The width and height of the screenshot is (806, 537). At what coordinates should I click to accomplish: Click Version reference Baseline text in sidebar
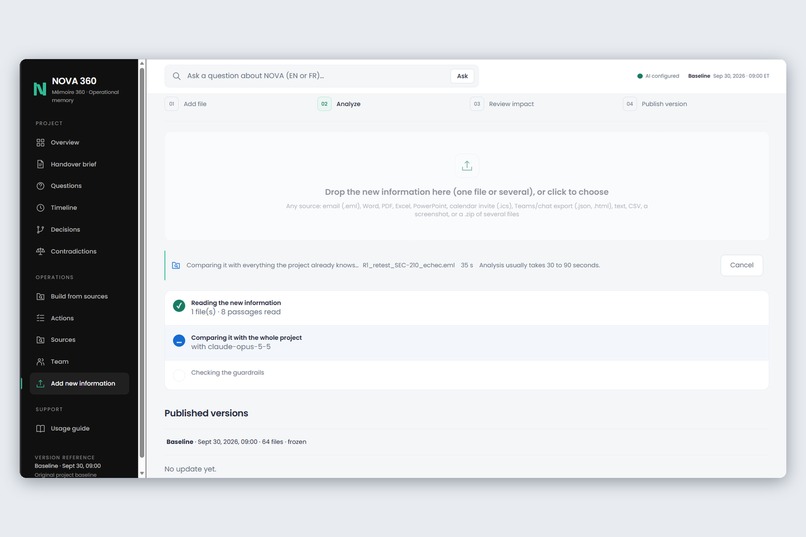(x=67, y=466)
